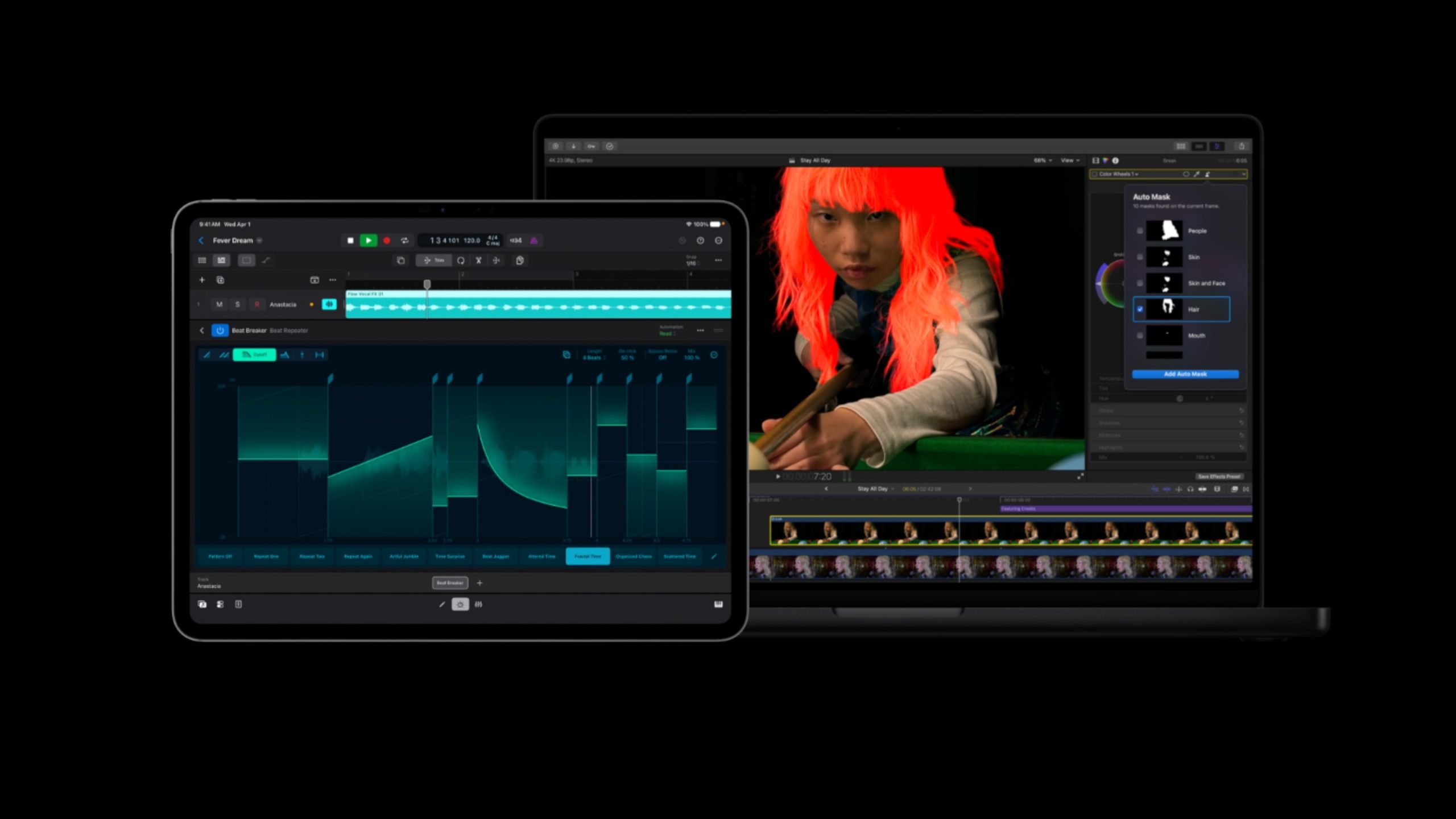This screenshot has height=819, width=1456.
Task: Click the Save Effects Preset button
Action: (1219, 477)
